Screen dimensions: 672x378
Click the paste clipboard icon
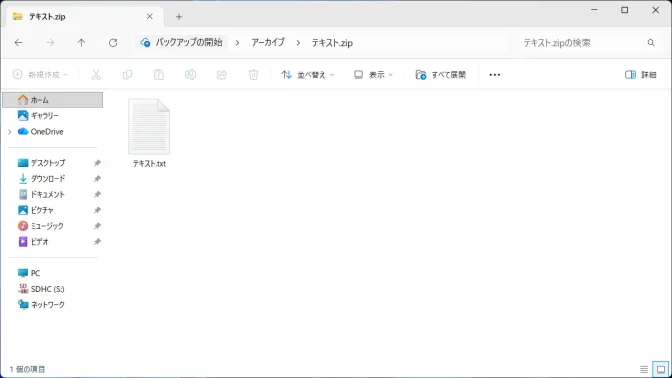159,75
